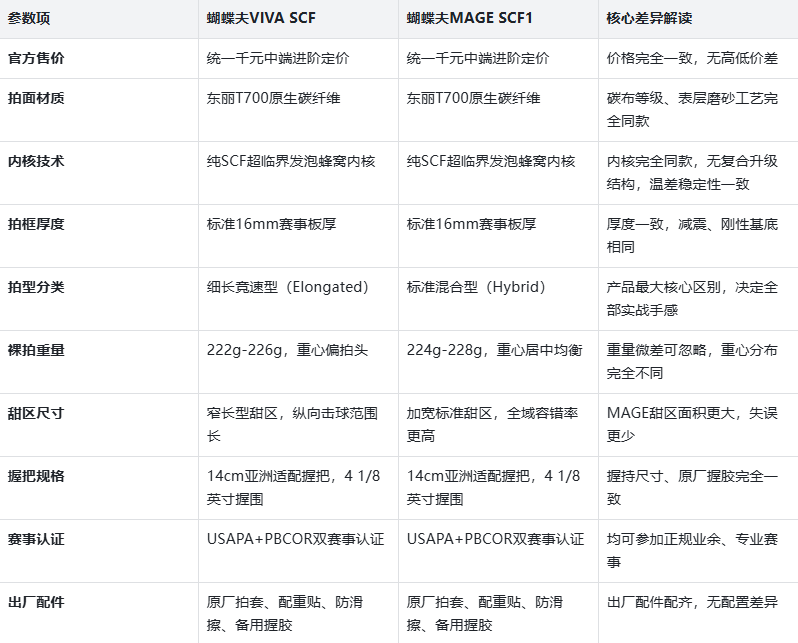Select the 赛事认证 row label

click(x=36, y=539)
